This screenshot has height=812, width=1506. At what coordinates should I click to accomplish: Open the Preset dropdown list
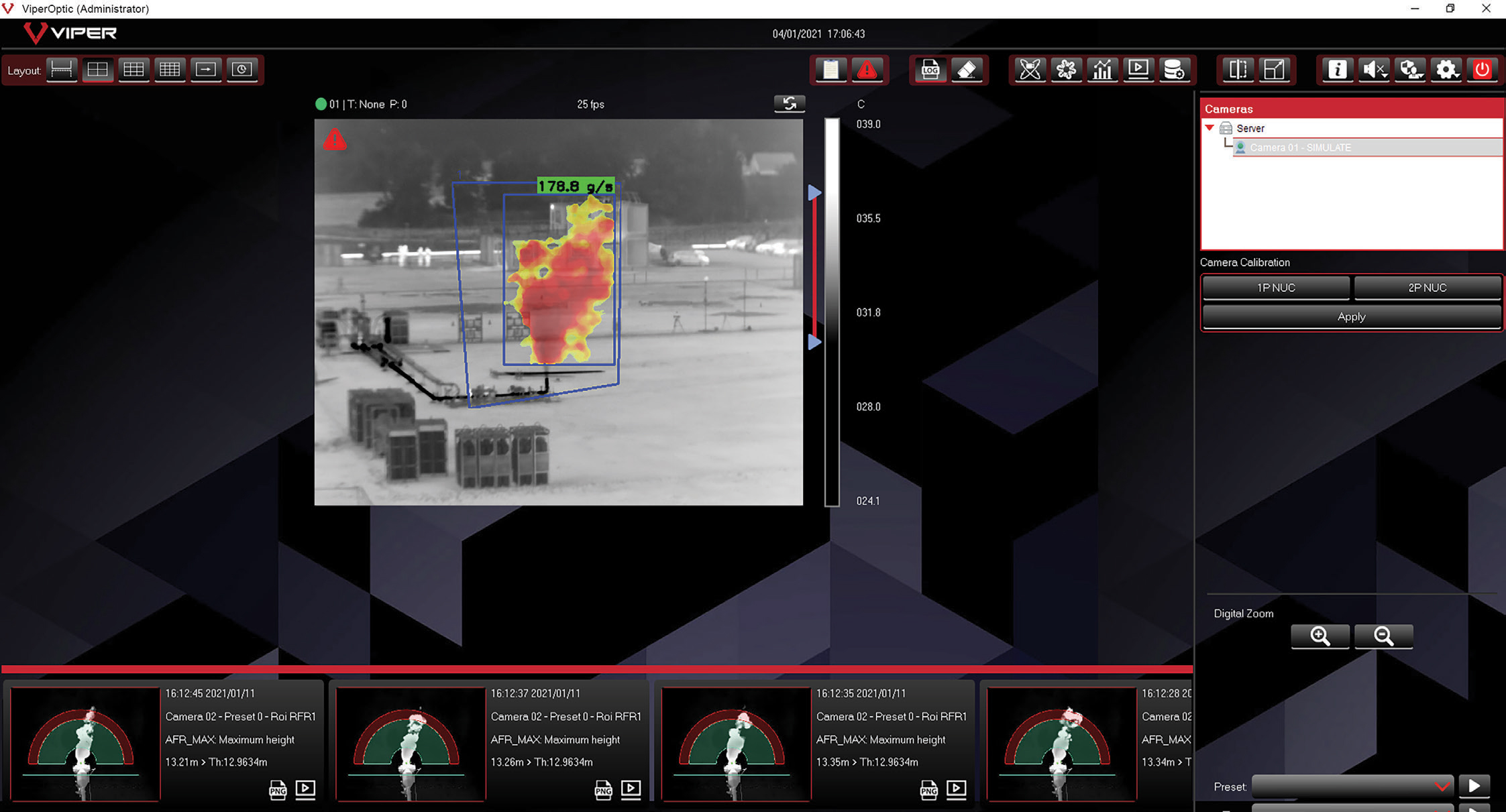click(1352, 787)
